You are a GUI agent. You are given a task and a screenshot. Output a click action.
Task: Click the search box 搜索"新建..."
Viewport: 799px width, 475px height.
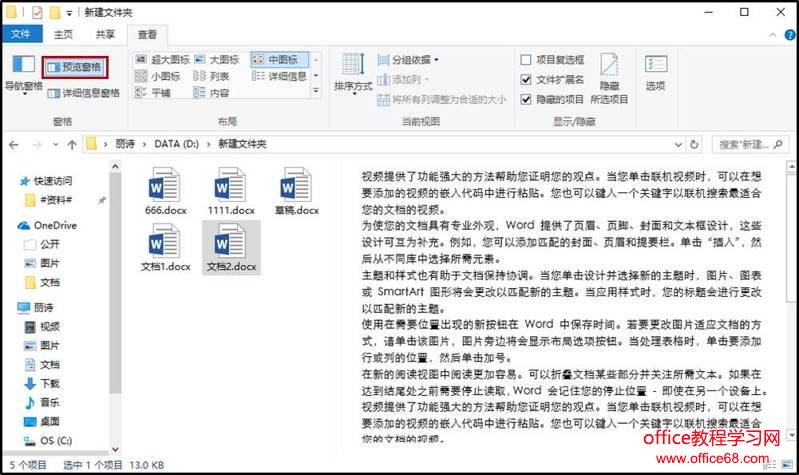[749, 145]
